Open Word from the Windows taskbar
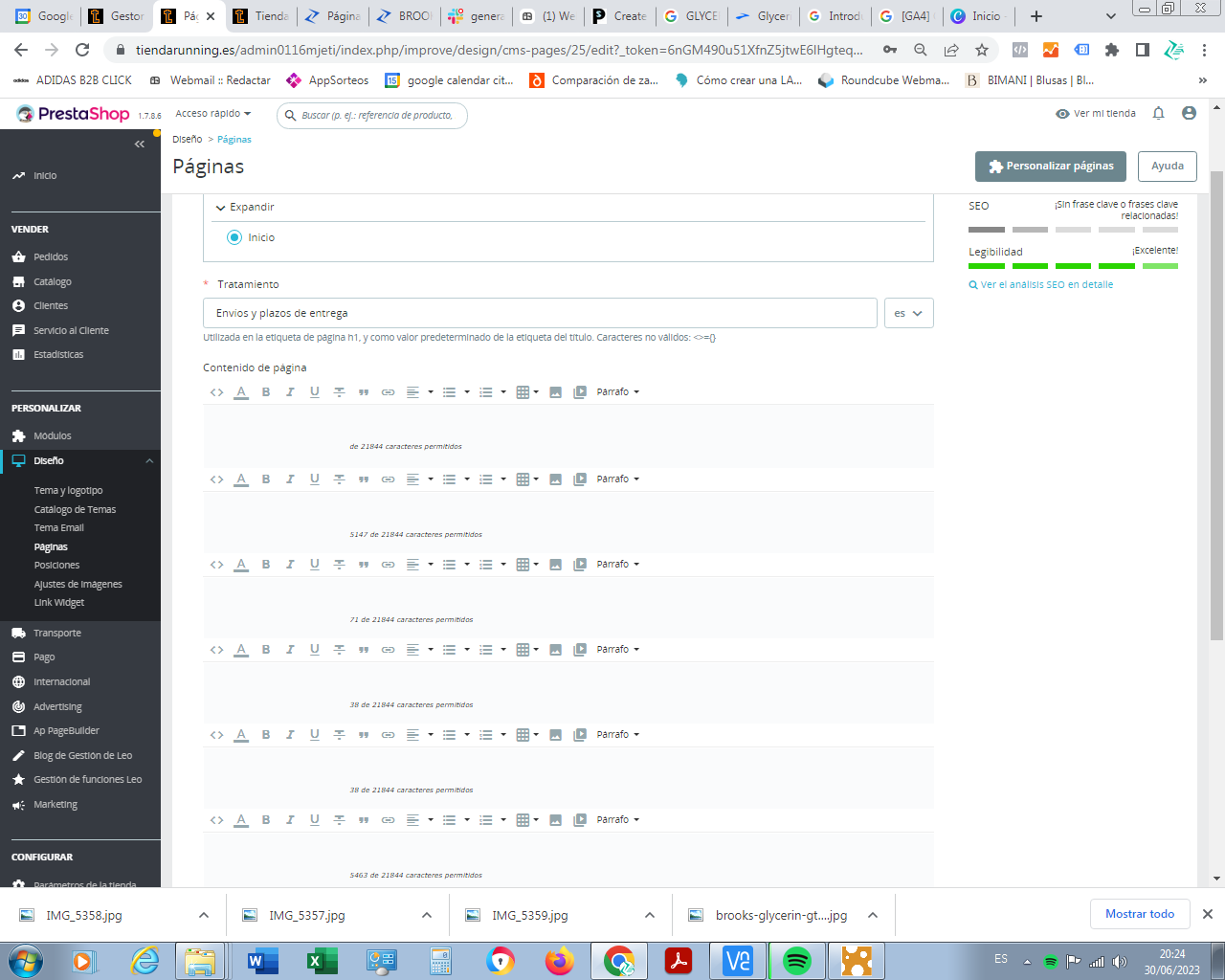 pyautogui.click(x=263, y=960)
